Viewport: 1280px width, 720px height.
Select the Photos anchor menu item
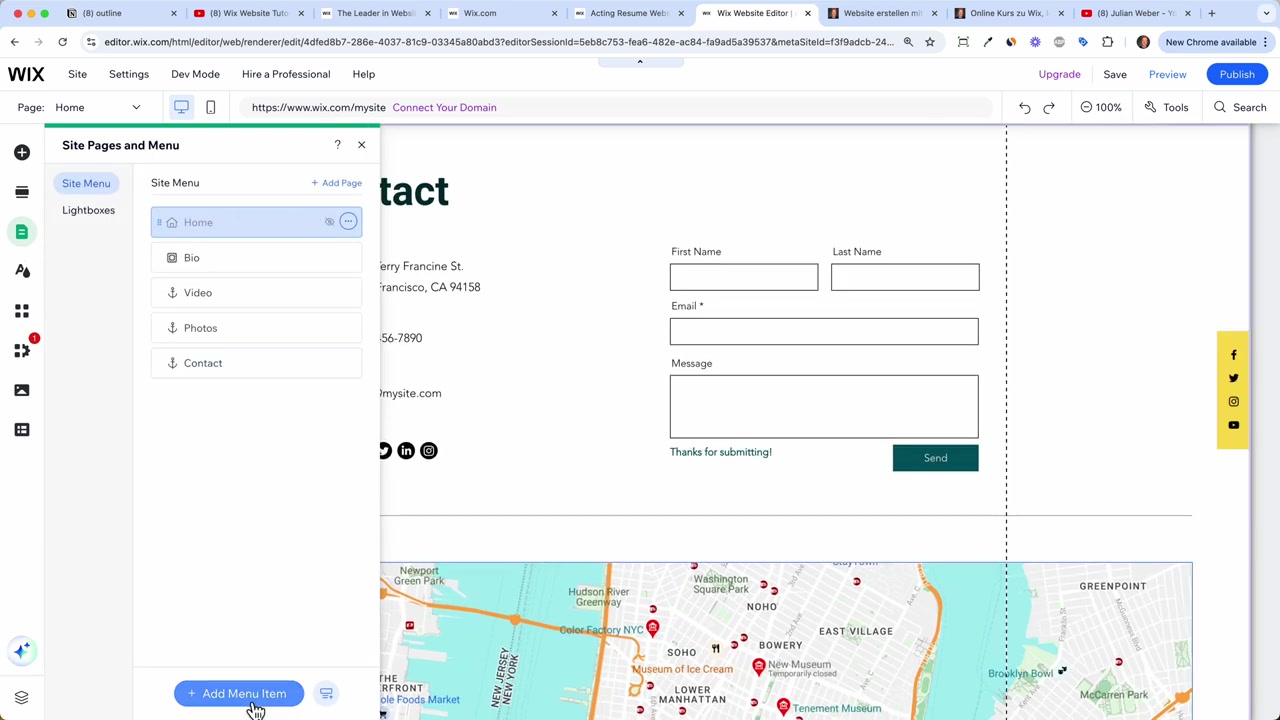tap(256, 328)
